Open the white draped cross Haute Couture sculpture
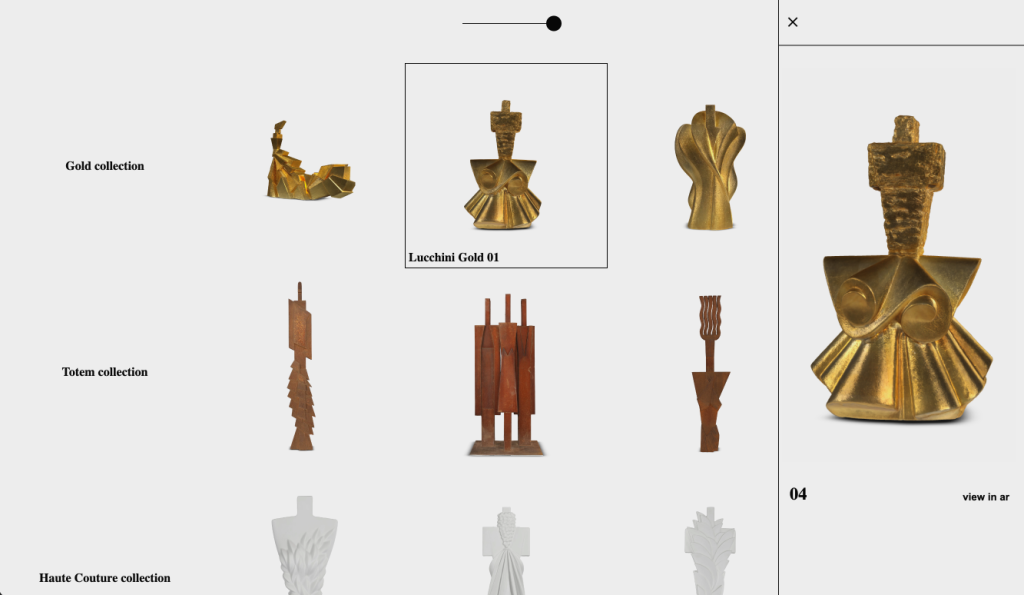Screen dimensions: 1024x595 pos(506,551)
